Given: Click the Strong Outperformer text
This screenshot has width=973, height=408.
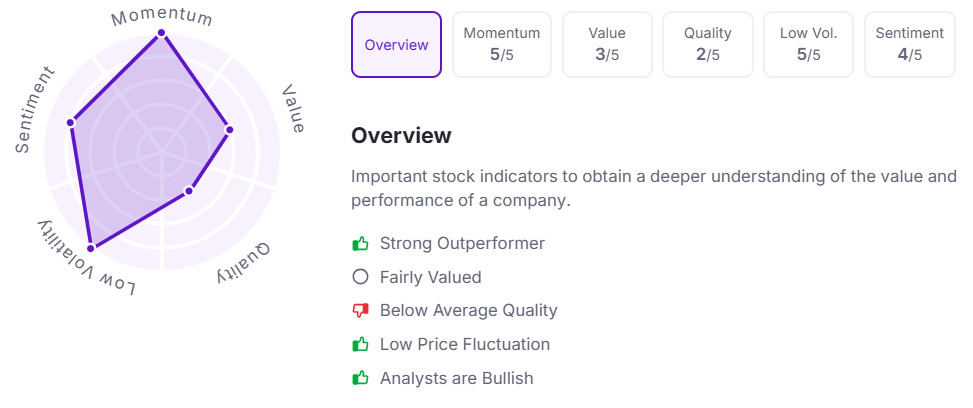Looking at the screenshot, I should (462, 243).
